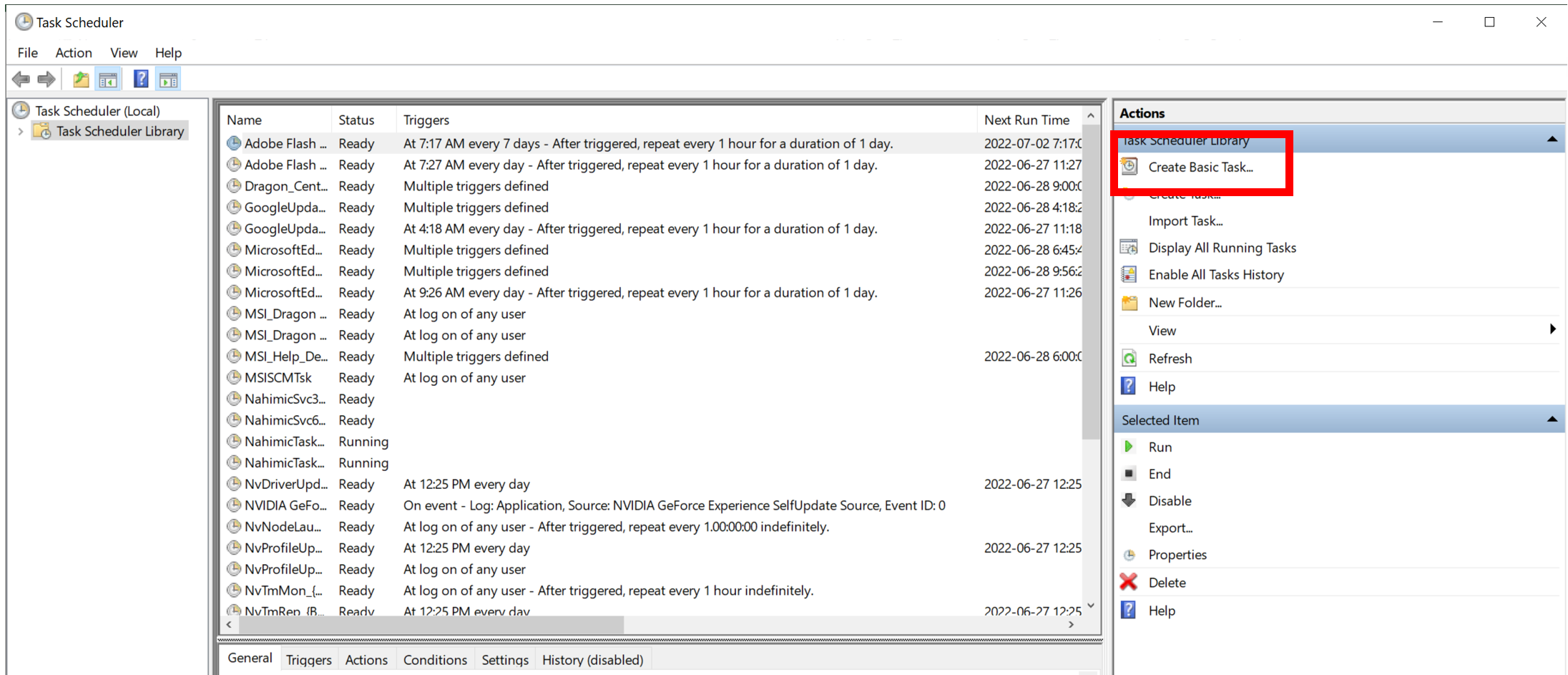Disable the selected task
This screenshot has width=1568, height=675.
[x=1170, y=501]
